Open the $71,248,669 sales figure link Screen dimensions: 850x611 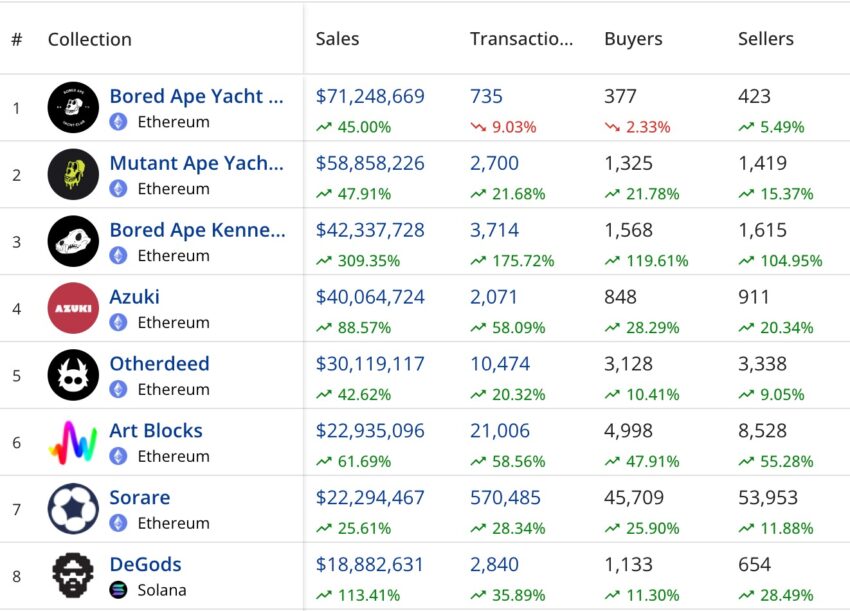(370, 96)
